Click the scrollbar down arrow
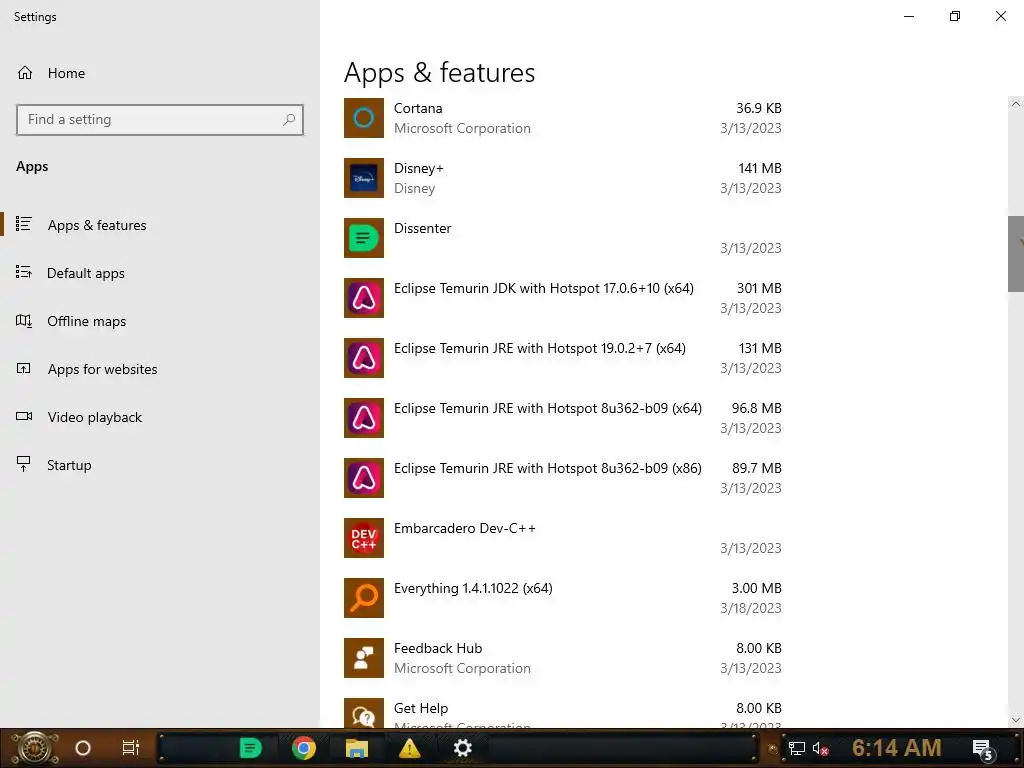This screenshot has height=768, width=1024. click(x=1016, y=720)
